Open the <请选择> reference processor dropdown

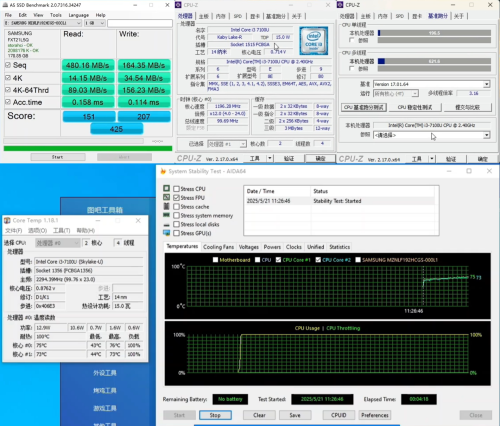pyautogui.click(x=431, y=135)
